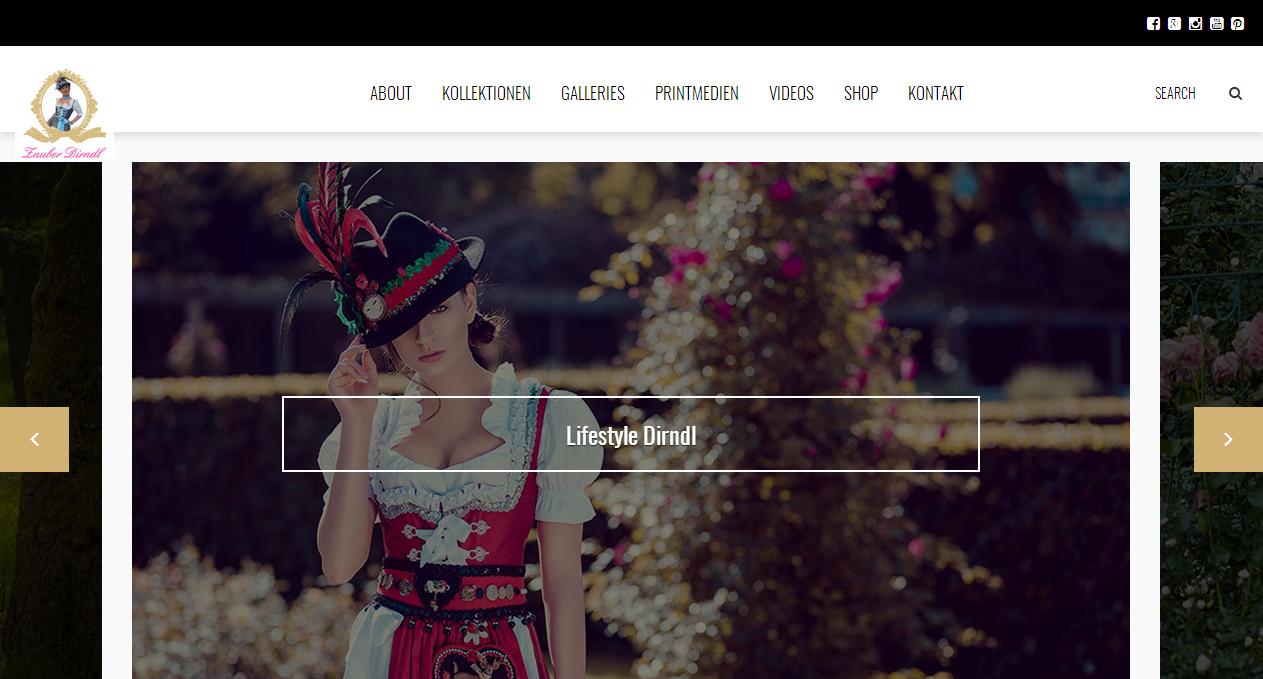This screenshot has height=679, width=1263.
Task: Open the Google Plus icon
Action: (x=1174, y=23)
